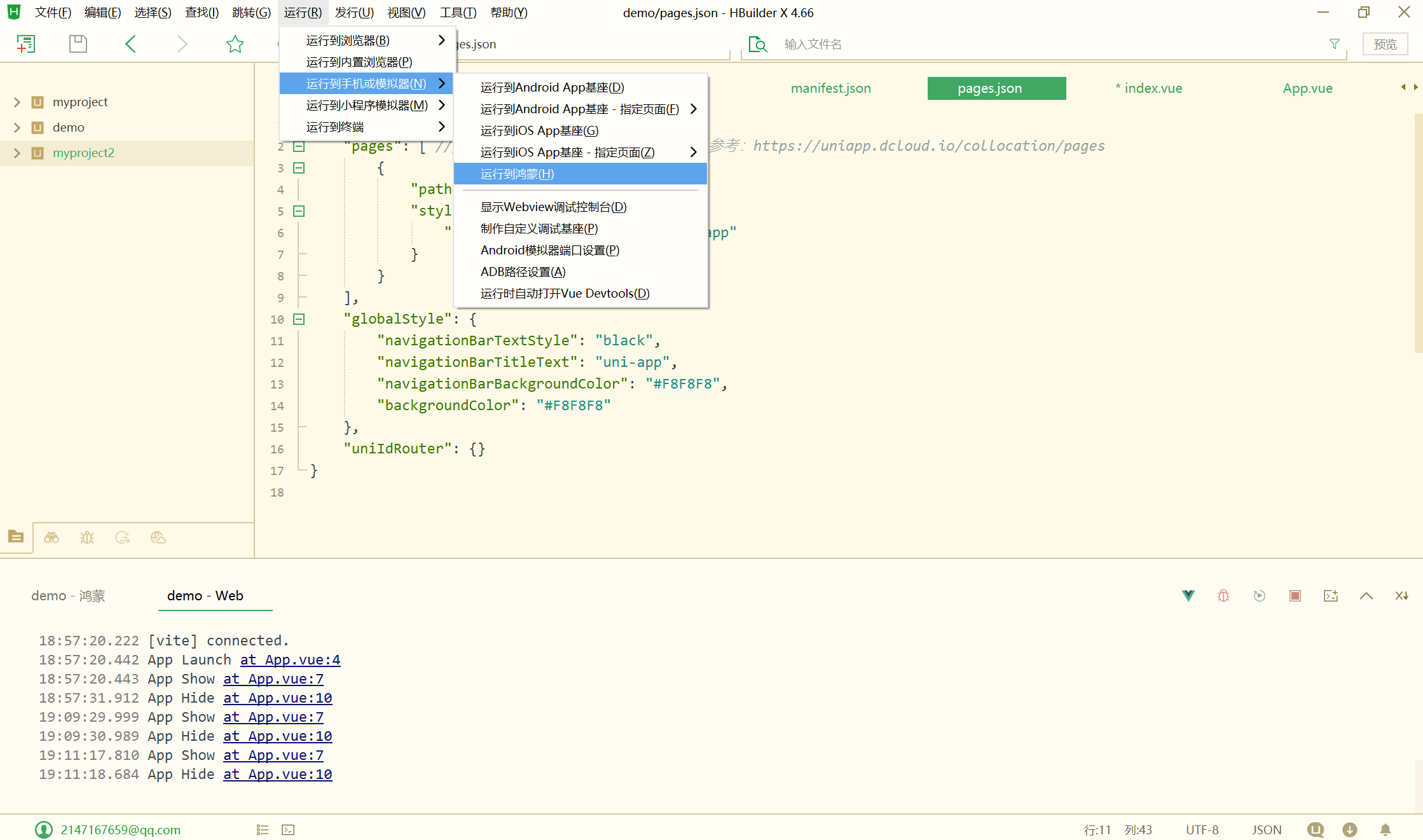Screen dimensions: 1423x840
Task: Select 运行到内置浏览器(P)
Action: (x=368, y=62)
